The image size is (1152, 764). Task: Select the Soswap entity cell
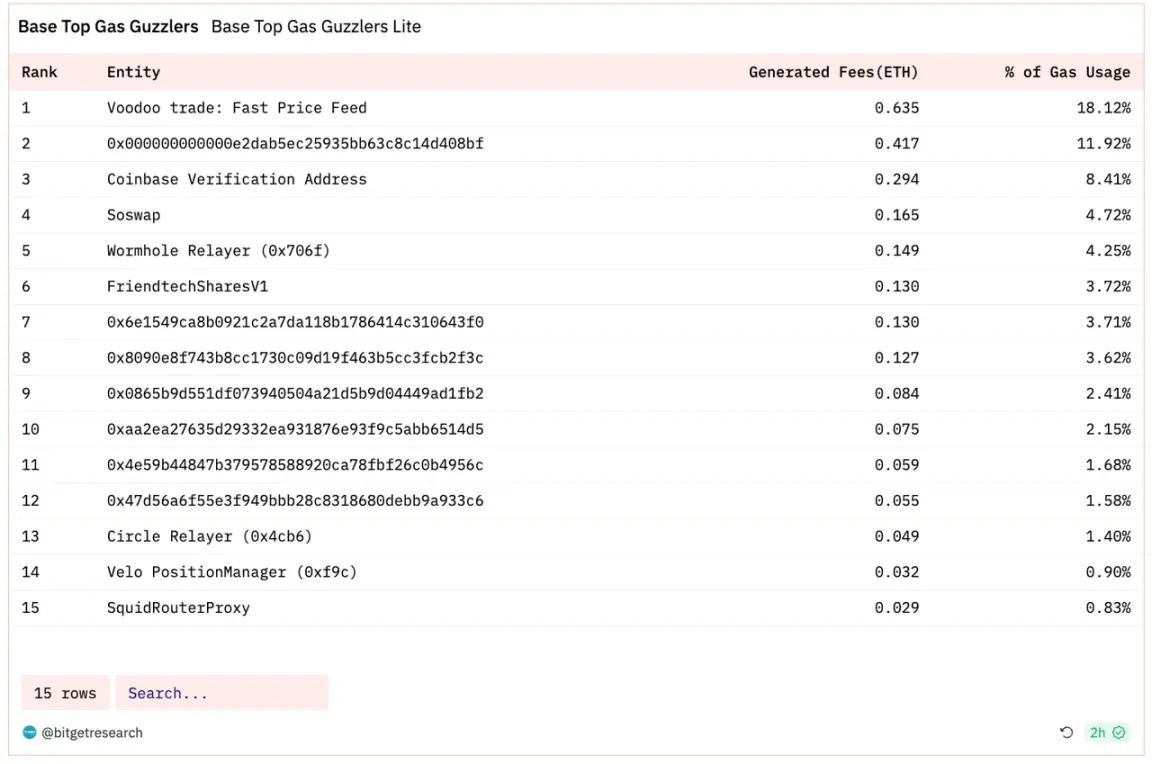134,215
